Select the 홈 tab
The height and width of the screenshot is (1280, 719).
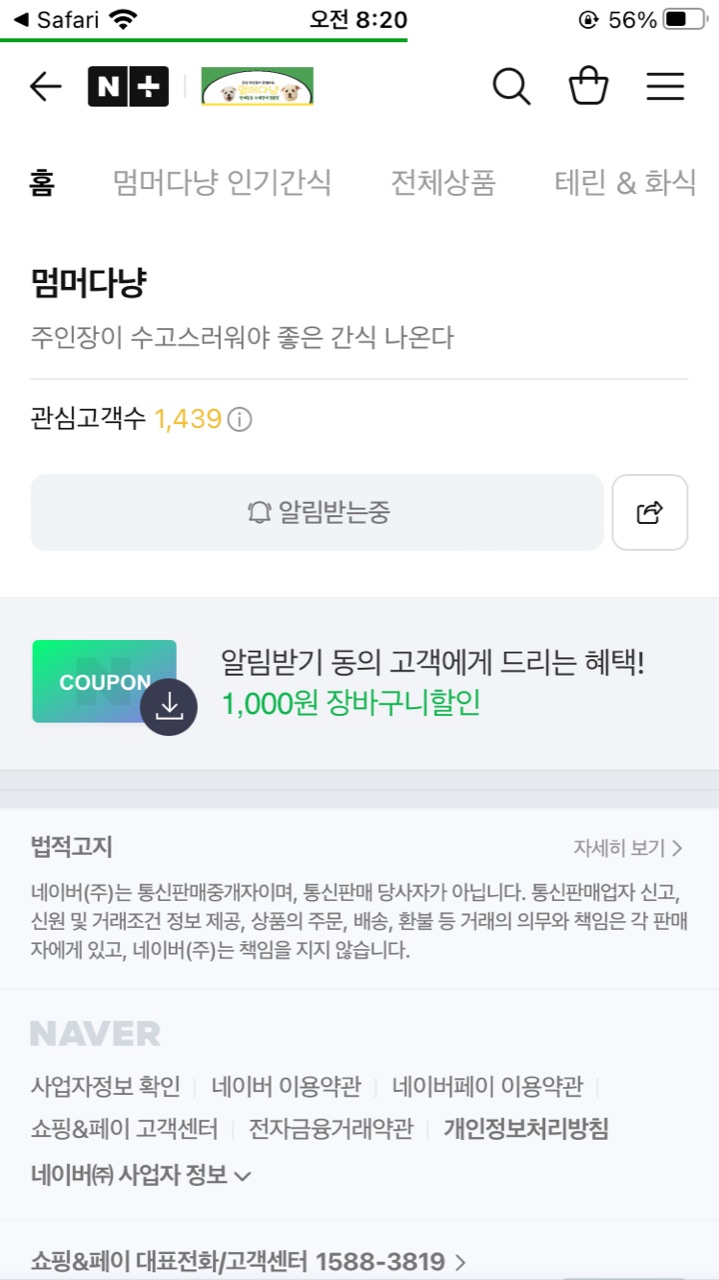[42, 183]
